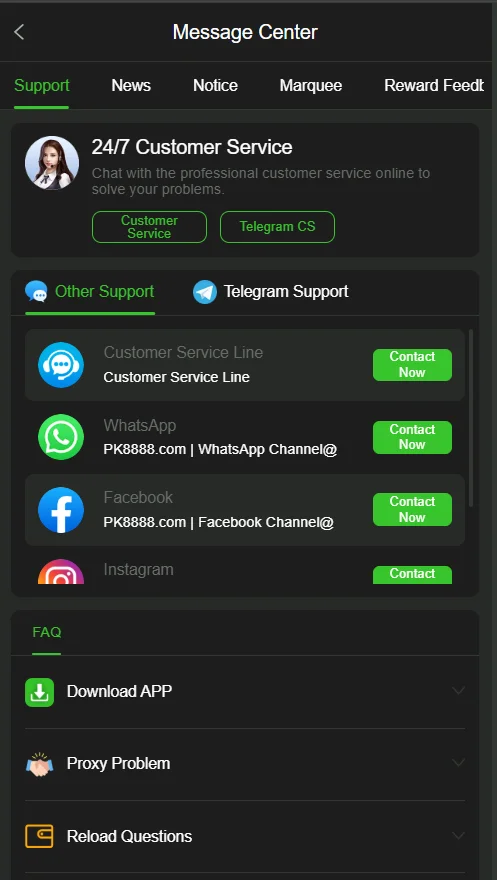Click the Download APP green icon
Screen dimensions: 497x880
pyautogui.click(x=39, y=692)
